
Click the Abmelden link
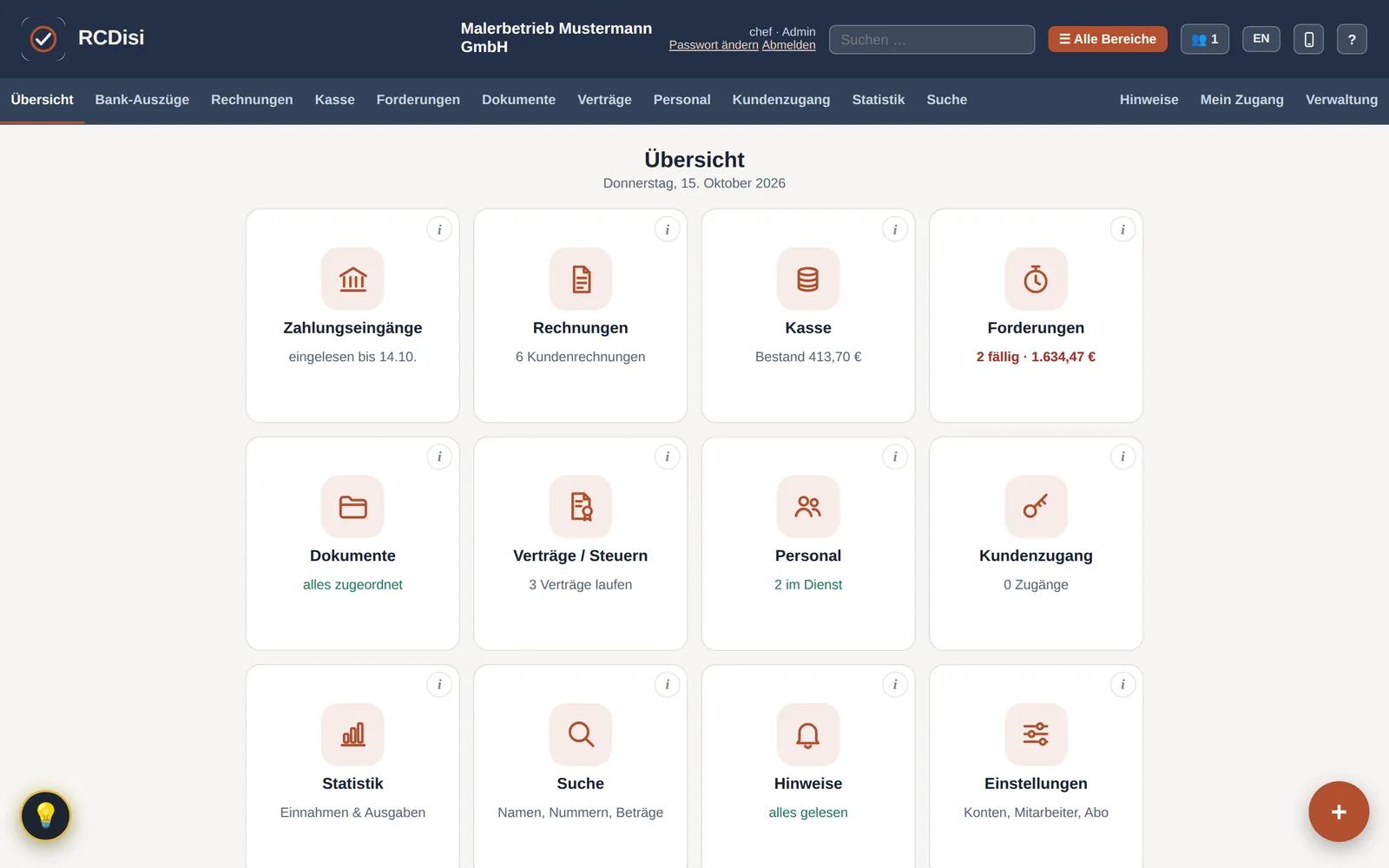[789, 45]
